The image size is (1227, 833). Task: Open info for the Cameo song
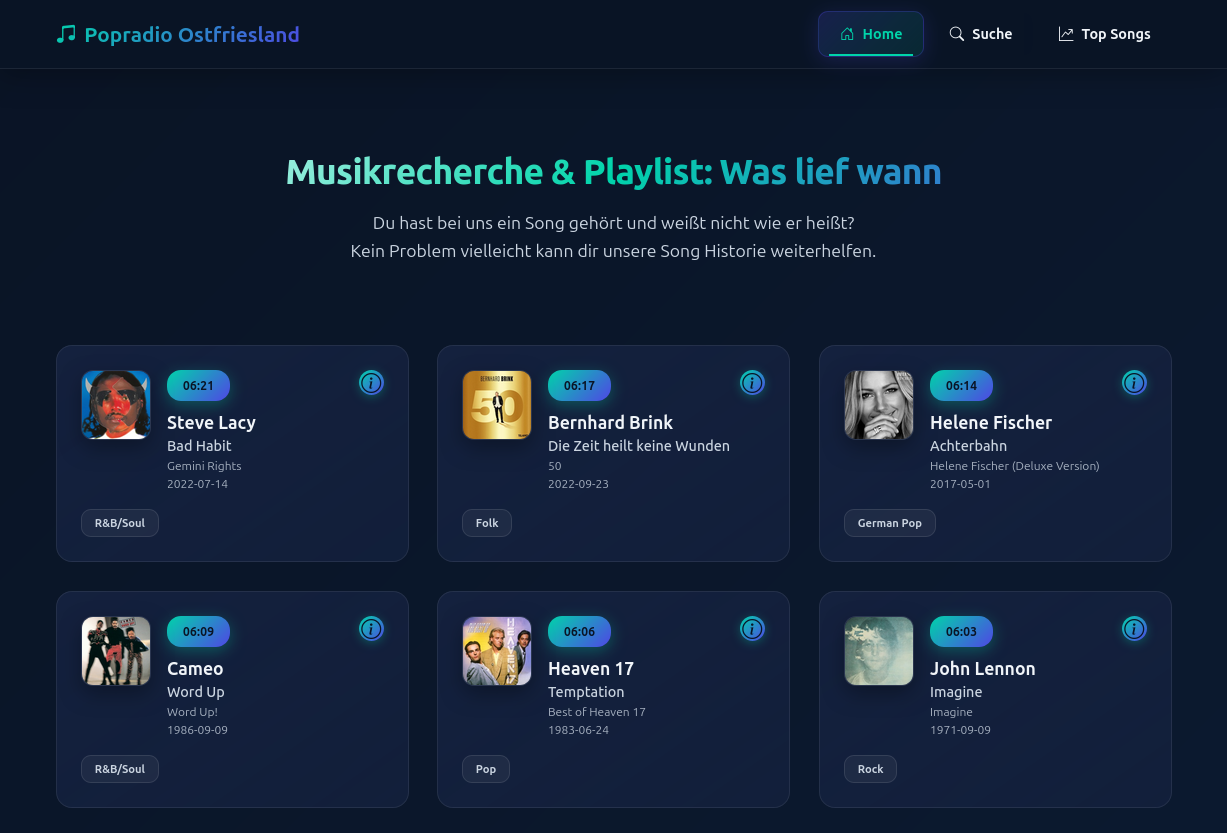pos(371,629)
